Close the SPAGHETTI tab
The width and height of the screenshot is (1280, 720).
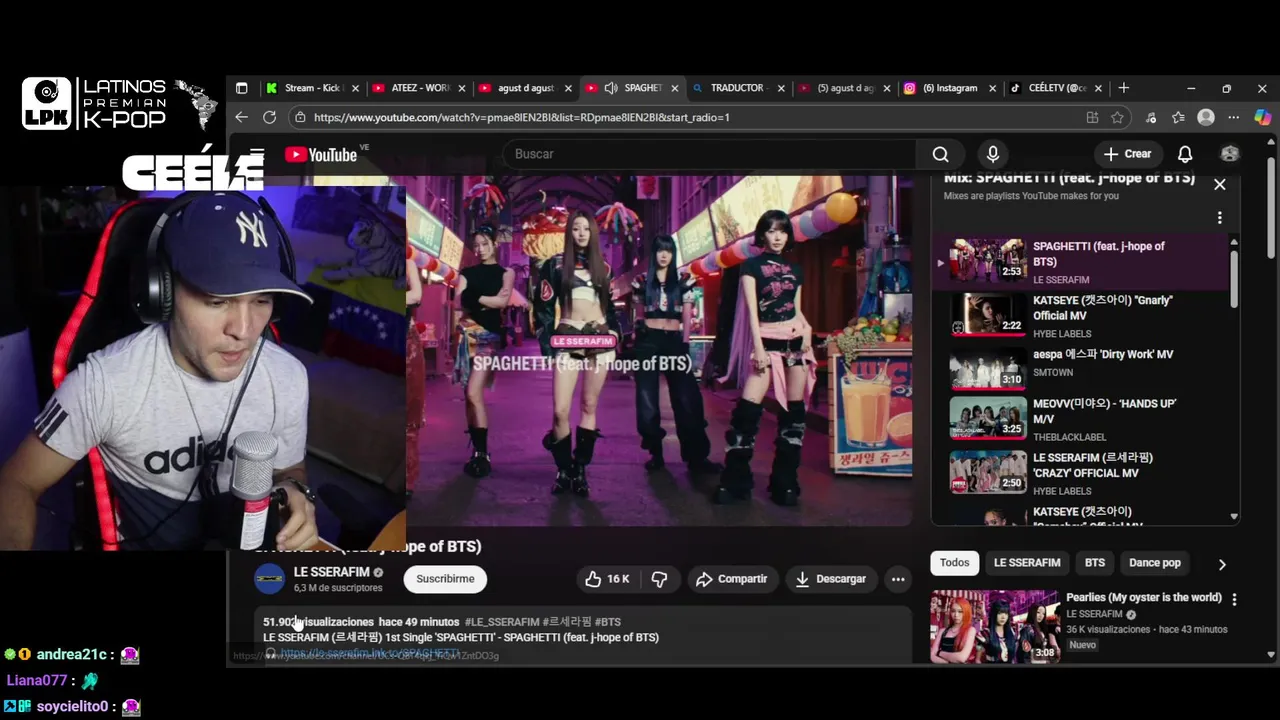point(674,88)
